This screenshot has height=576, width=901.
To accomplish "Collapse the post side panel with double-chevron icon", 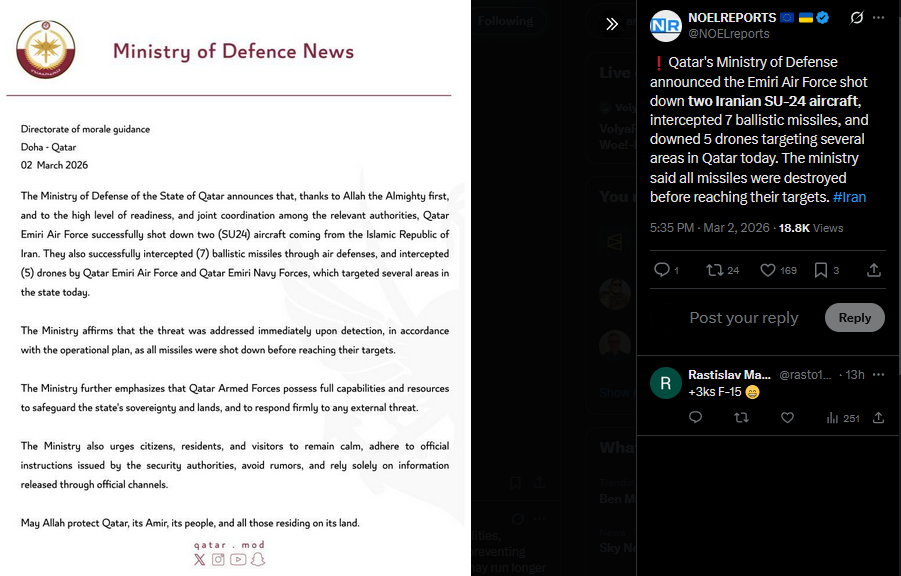I will tap(612, 24).
